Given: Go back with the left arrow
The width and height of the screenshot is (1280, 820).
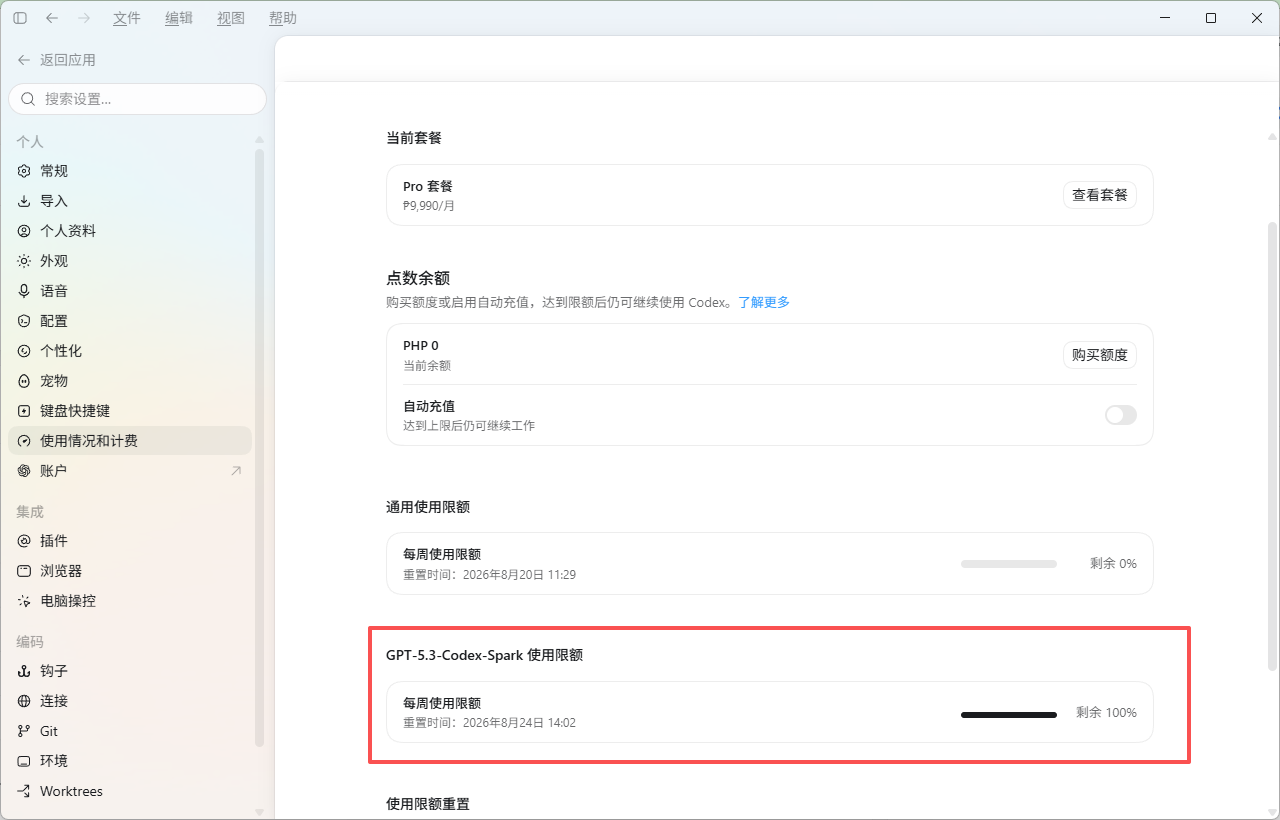Looking at the screenshot, I should pos(52,18).
